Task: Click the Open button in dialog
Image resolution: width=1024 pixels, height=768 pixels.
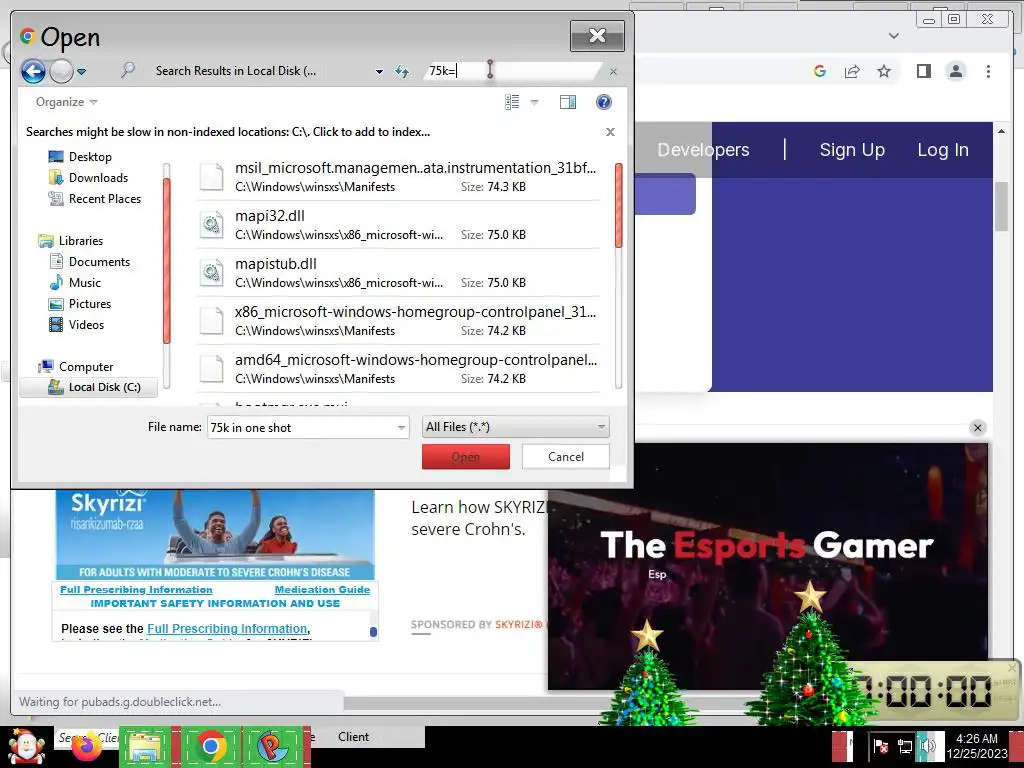Action: pyautogui.click(x=466, y=456)
